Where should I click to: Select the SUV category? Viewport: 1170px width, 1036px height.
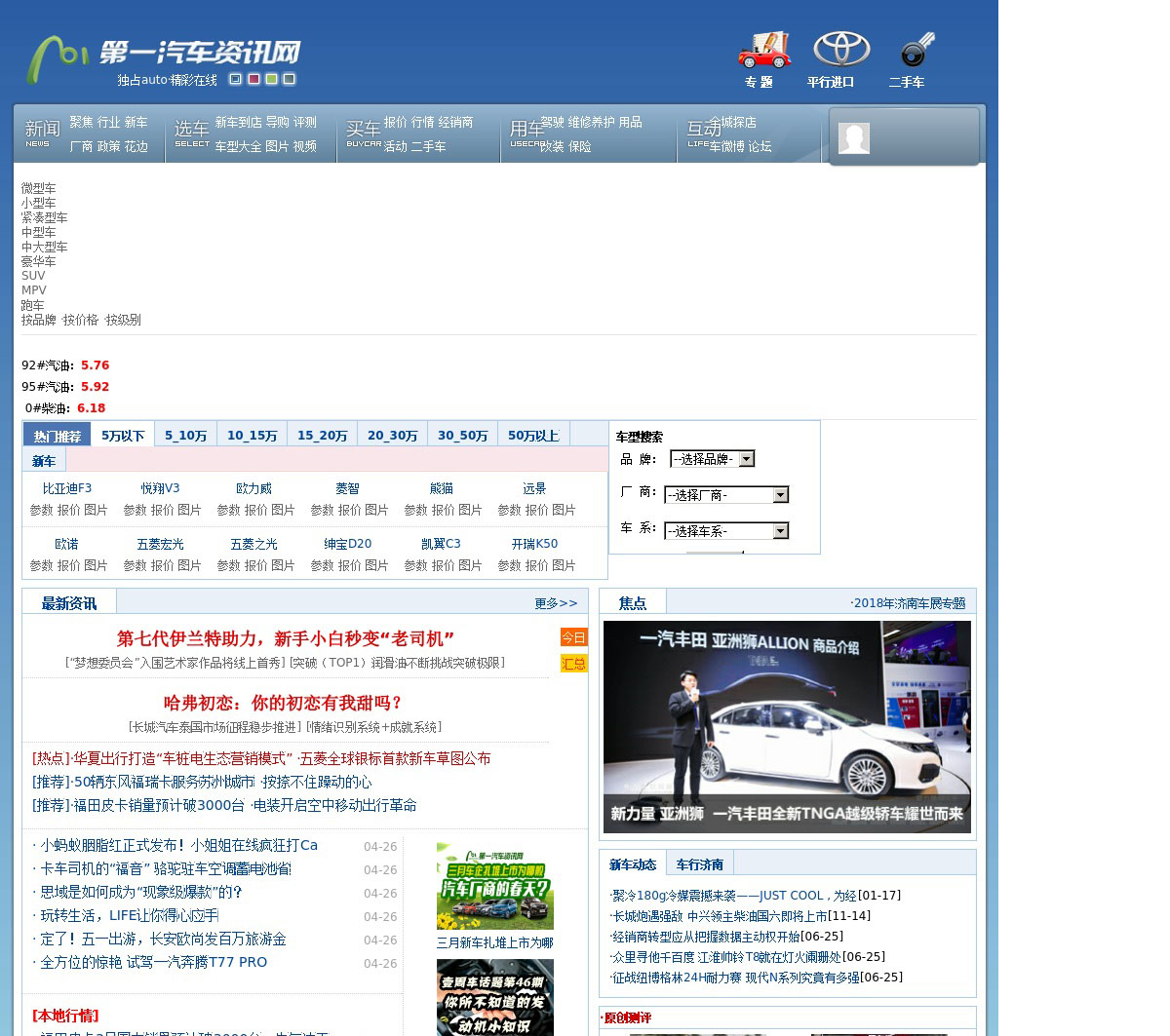tap(33, 276)
